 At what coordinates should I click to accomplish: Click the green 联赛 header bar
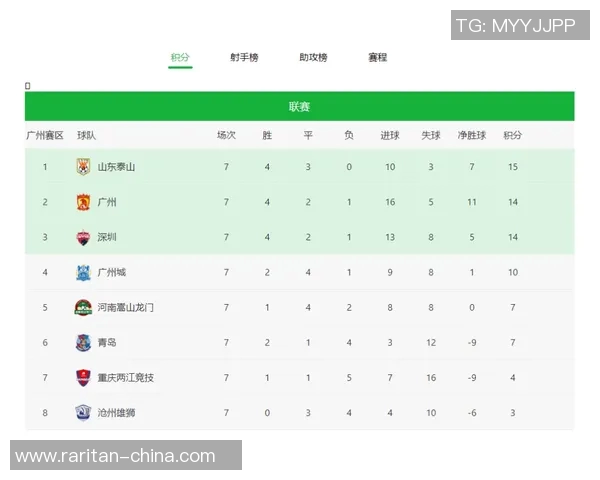[x=299, y=107]
